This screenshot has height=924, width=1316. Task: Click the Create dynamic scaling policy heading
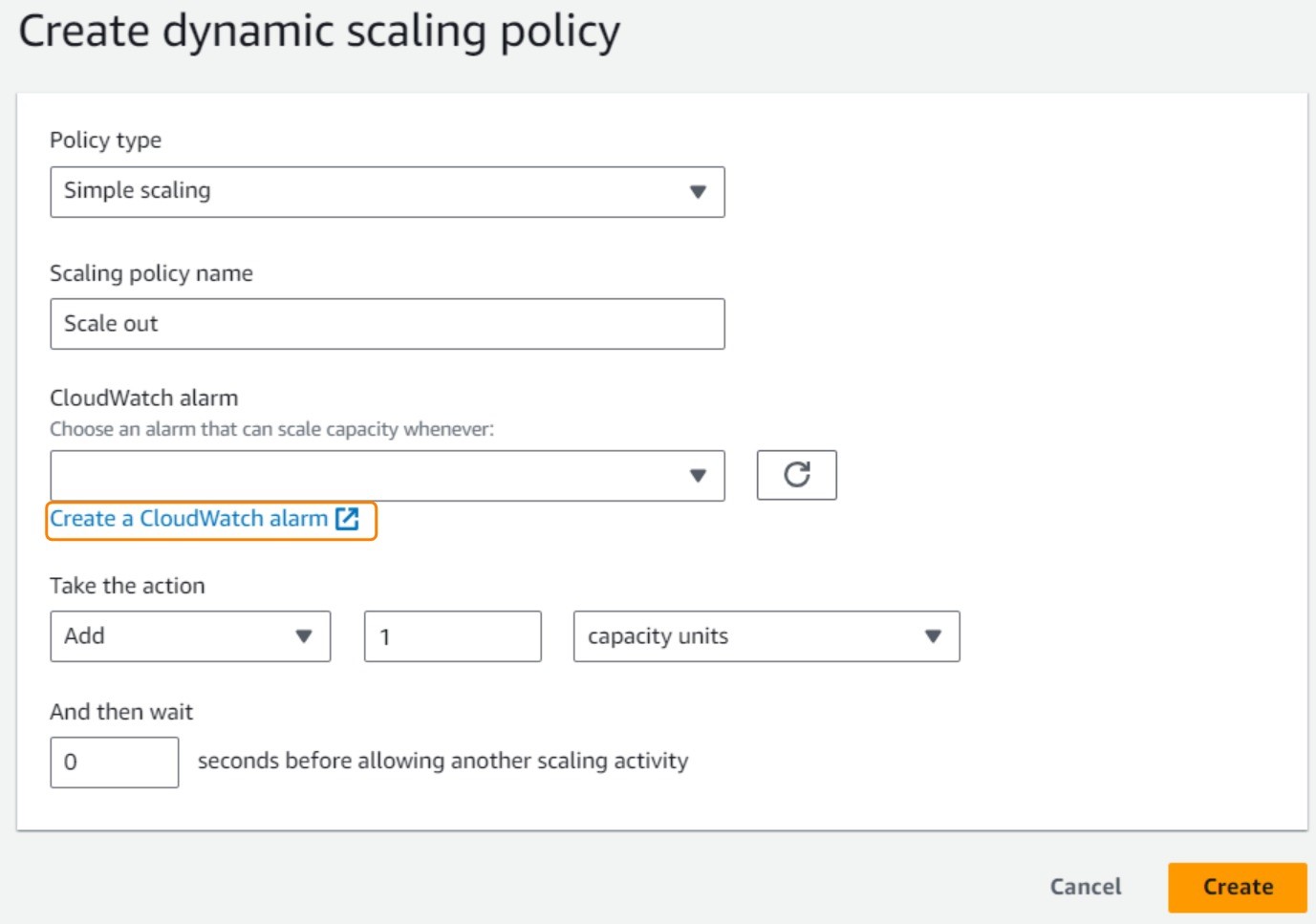tap(319, 32)
